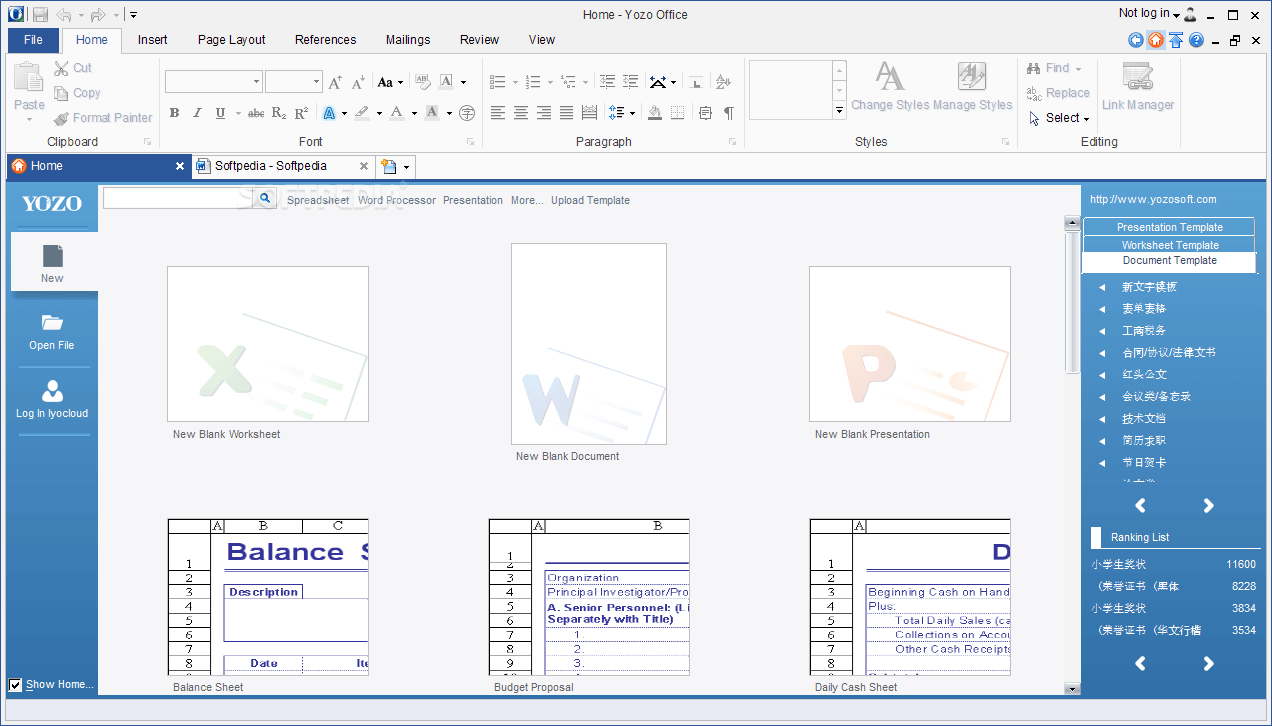
Task: Click the Superscript icon
Action: pyautogui.click(x=301, y=113)
